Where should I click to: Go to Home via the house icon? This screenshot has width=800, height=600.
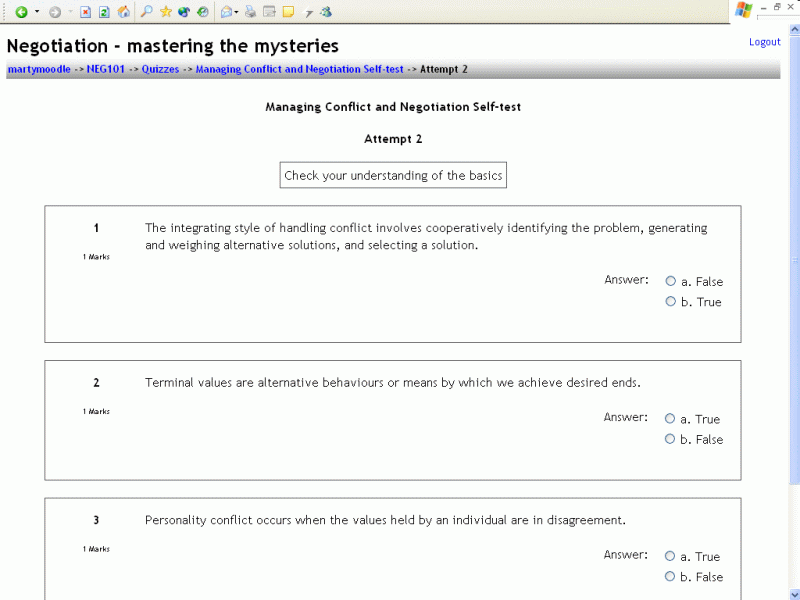[123, 12]
